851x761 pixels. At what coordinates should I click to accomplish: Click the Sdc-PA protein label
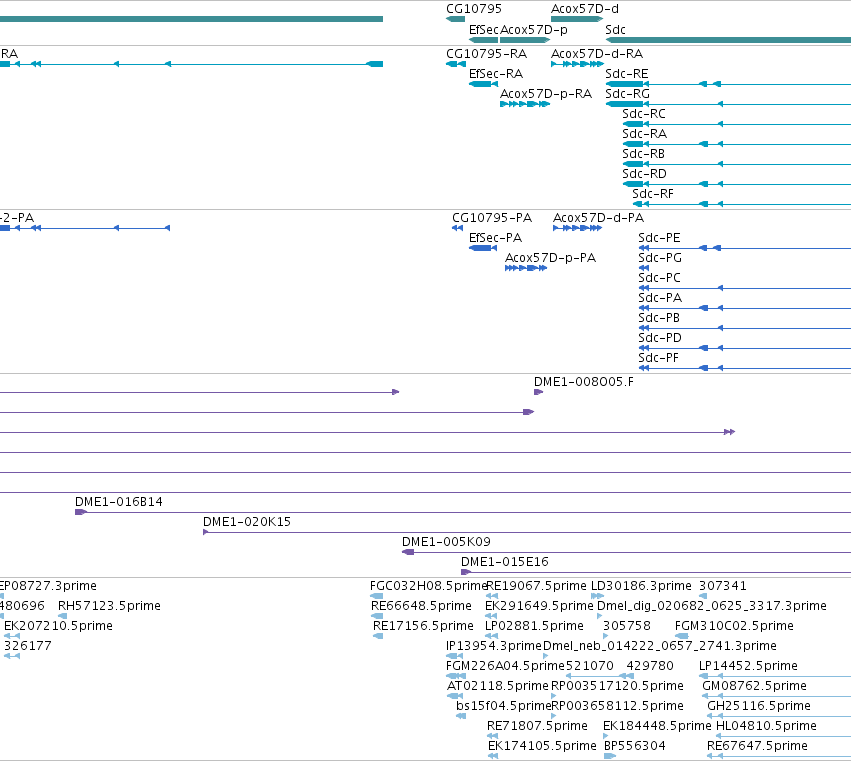pyautogui.click(x=660, y=298)
